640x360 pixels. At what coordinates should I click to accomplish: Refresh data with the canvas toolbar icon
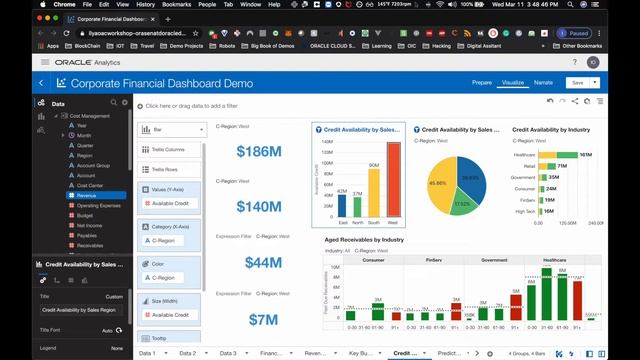587,101
